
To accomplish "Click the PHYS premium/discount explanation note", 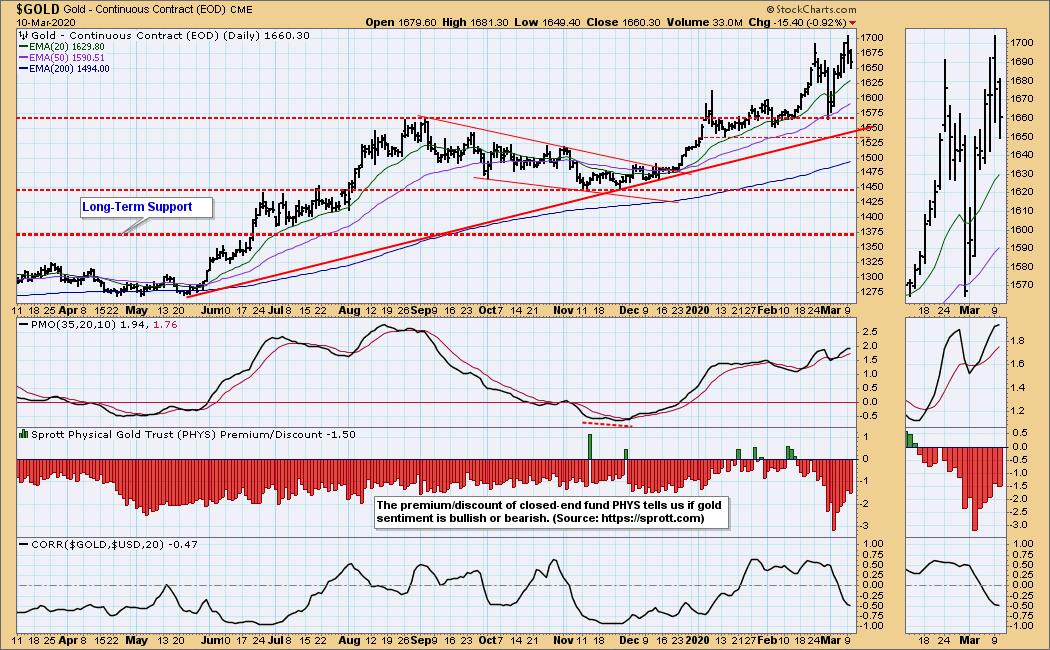I will (552, 512).
